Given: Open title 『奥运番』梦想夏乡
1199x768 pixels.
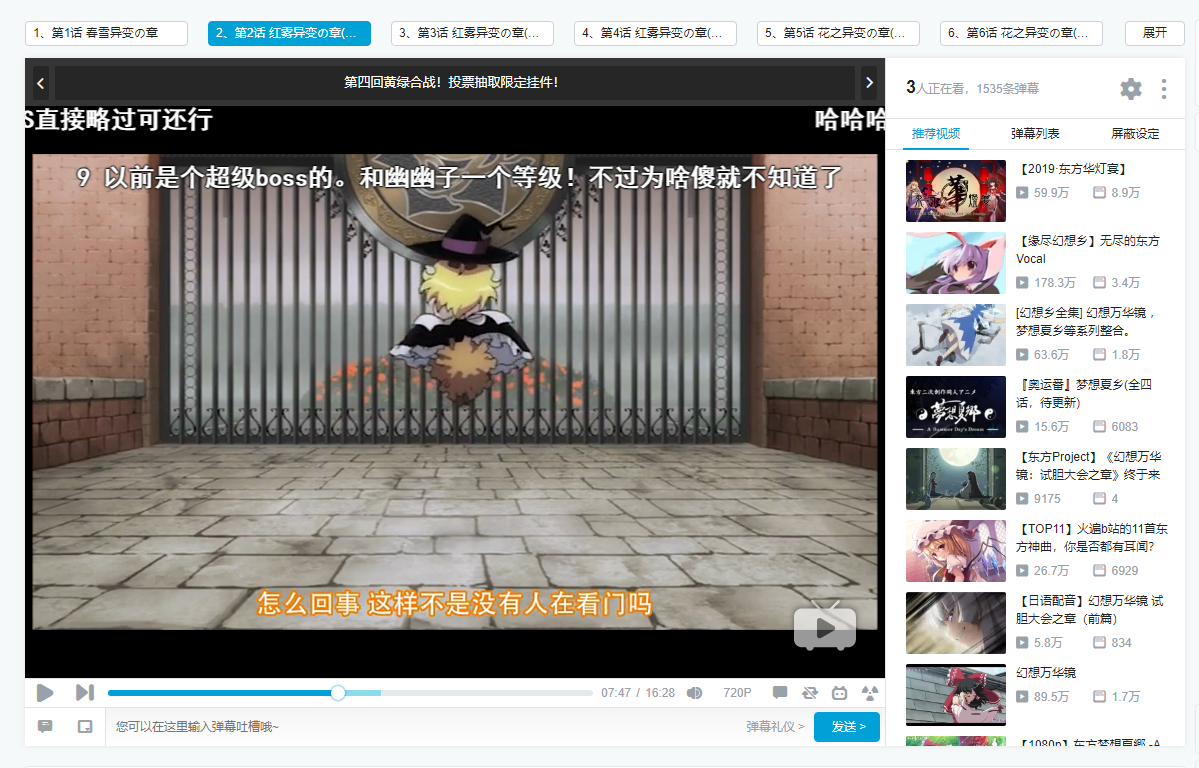Looking at the screenshot, I should pyautogui.click(x=1084, y=394).
